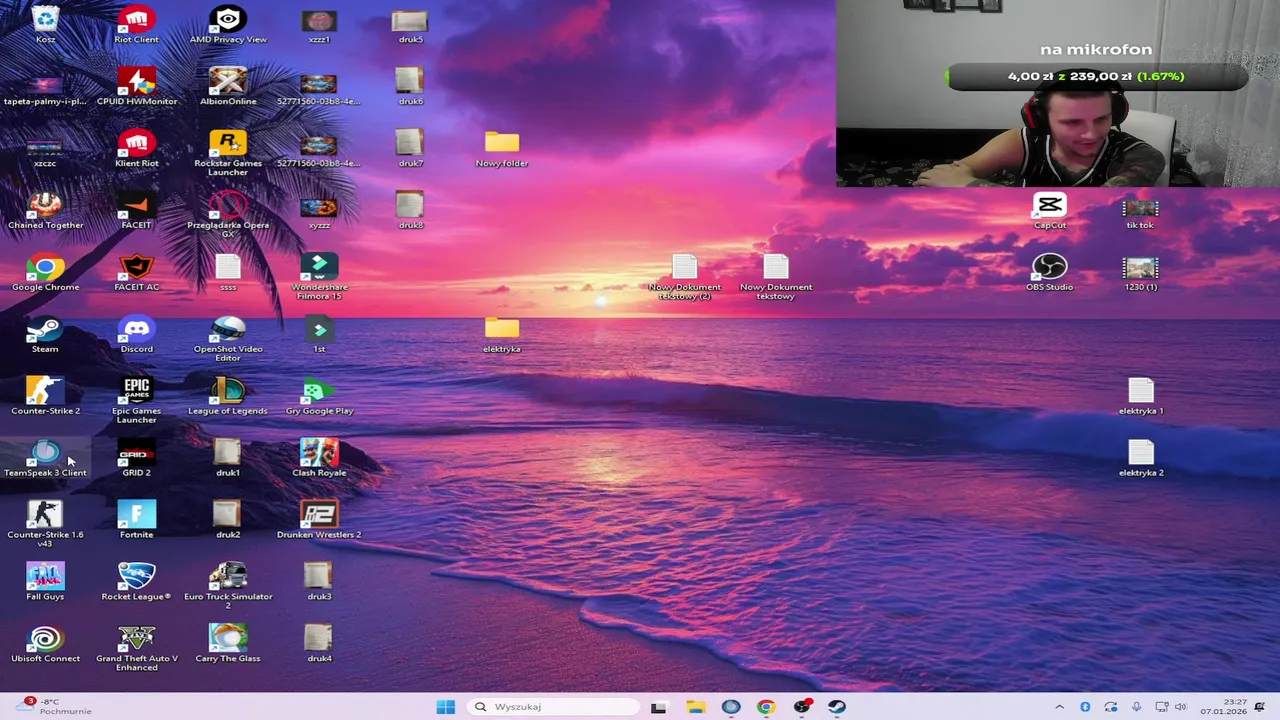Open the Windows Start menu
Screen dimensions: 1280x720
point(446,707)
